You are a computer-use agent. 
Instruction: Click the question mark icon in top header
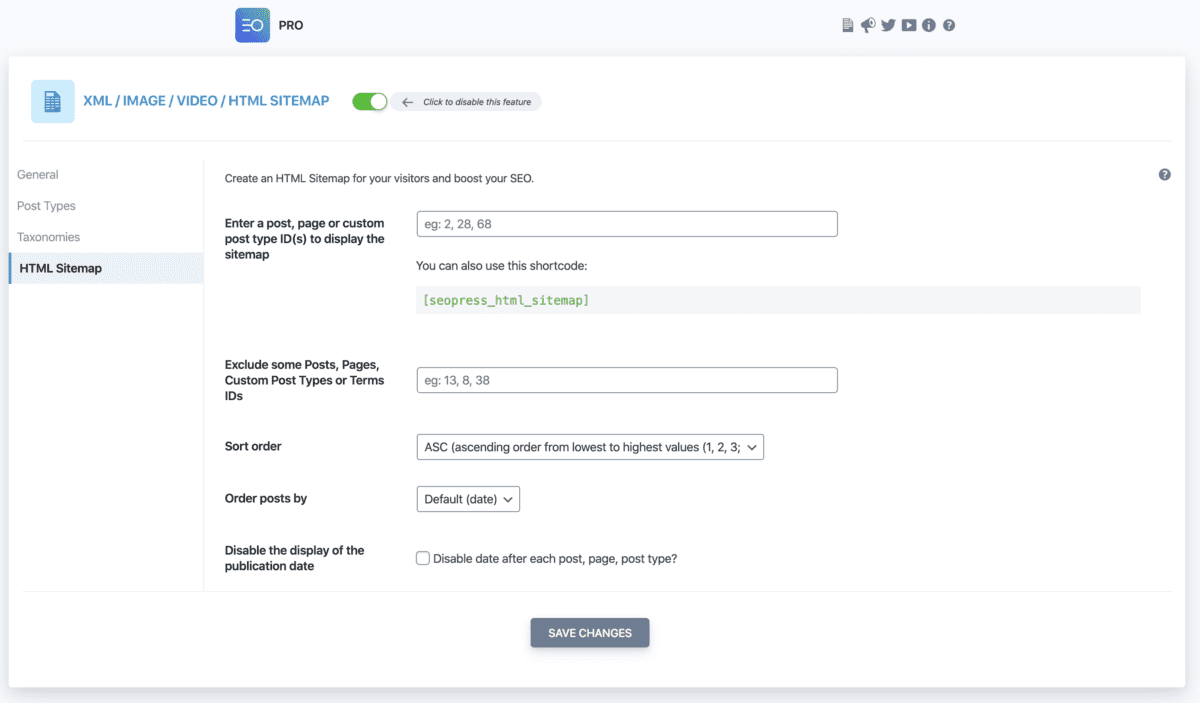[949, 25]
